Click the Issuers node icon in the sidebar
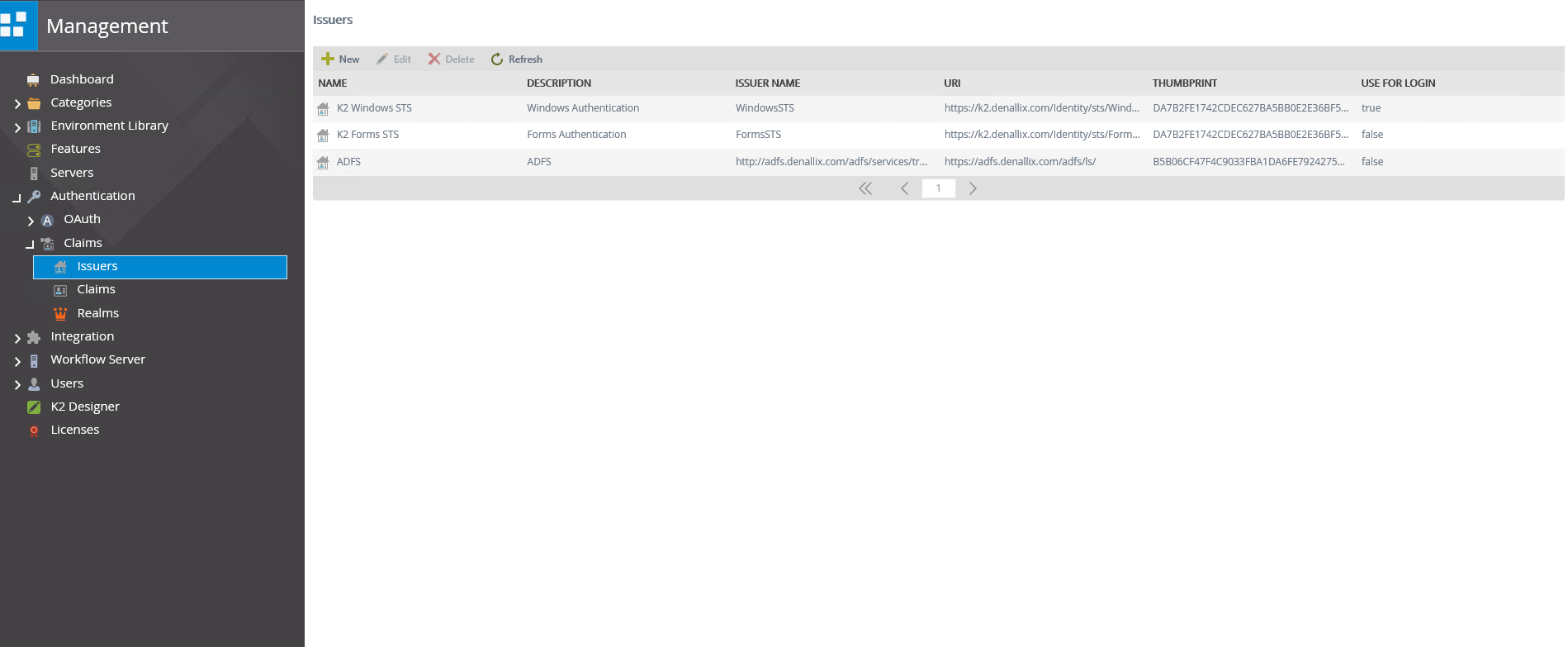Viewport: 1568px width, 647px height. 60,267
